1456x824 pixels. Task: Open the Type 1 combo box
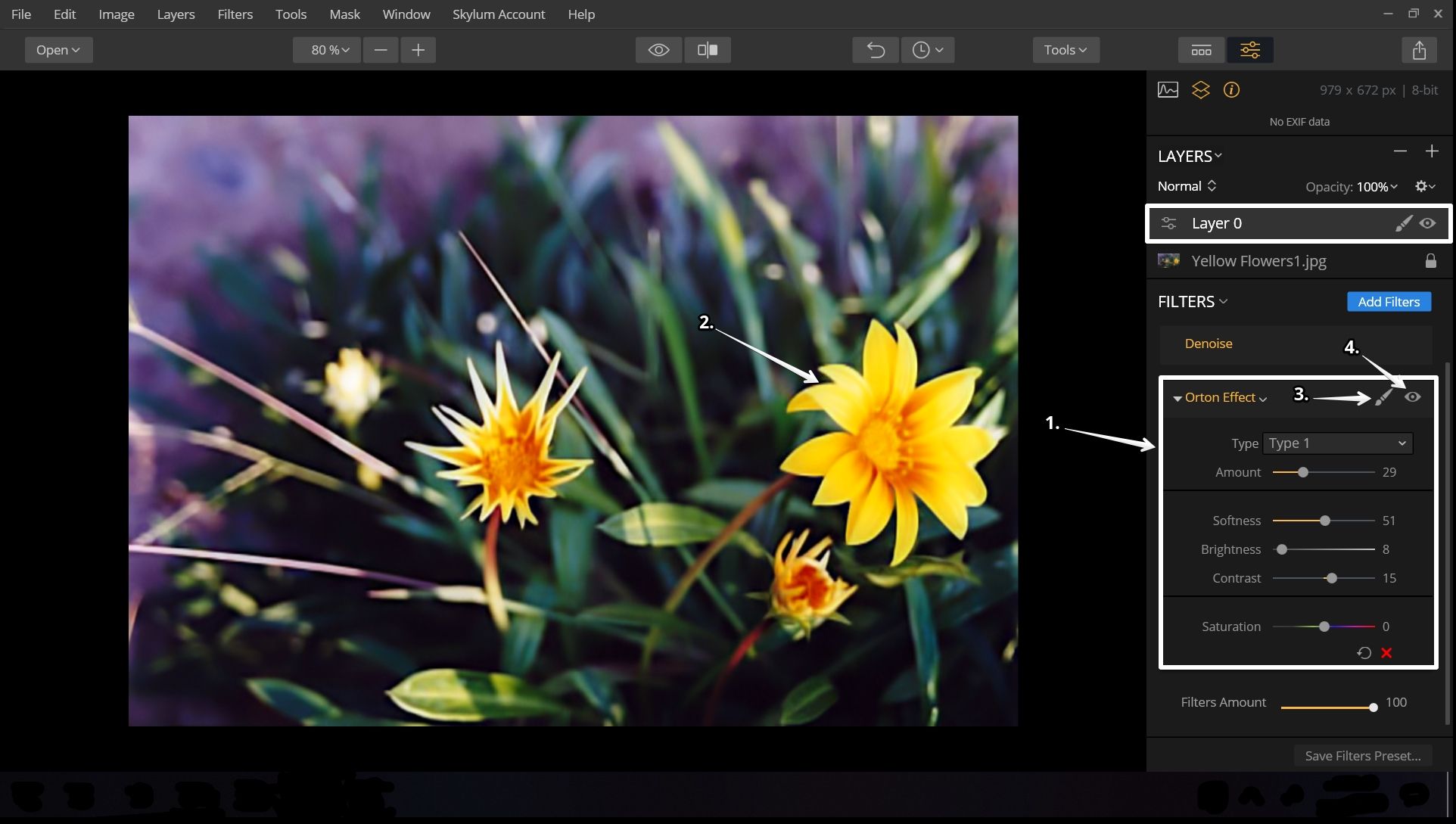[1337, 443]
